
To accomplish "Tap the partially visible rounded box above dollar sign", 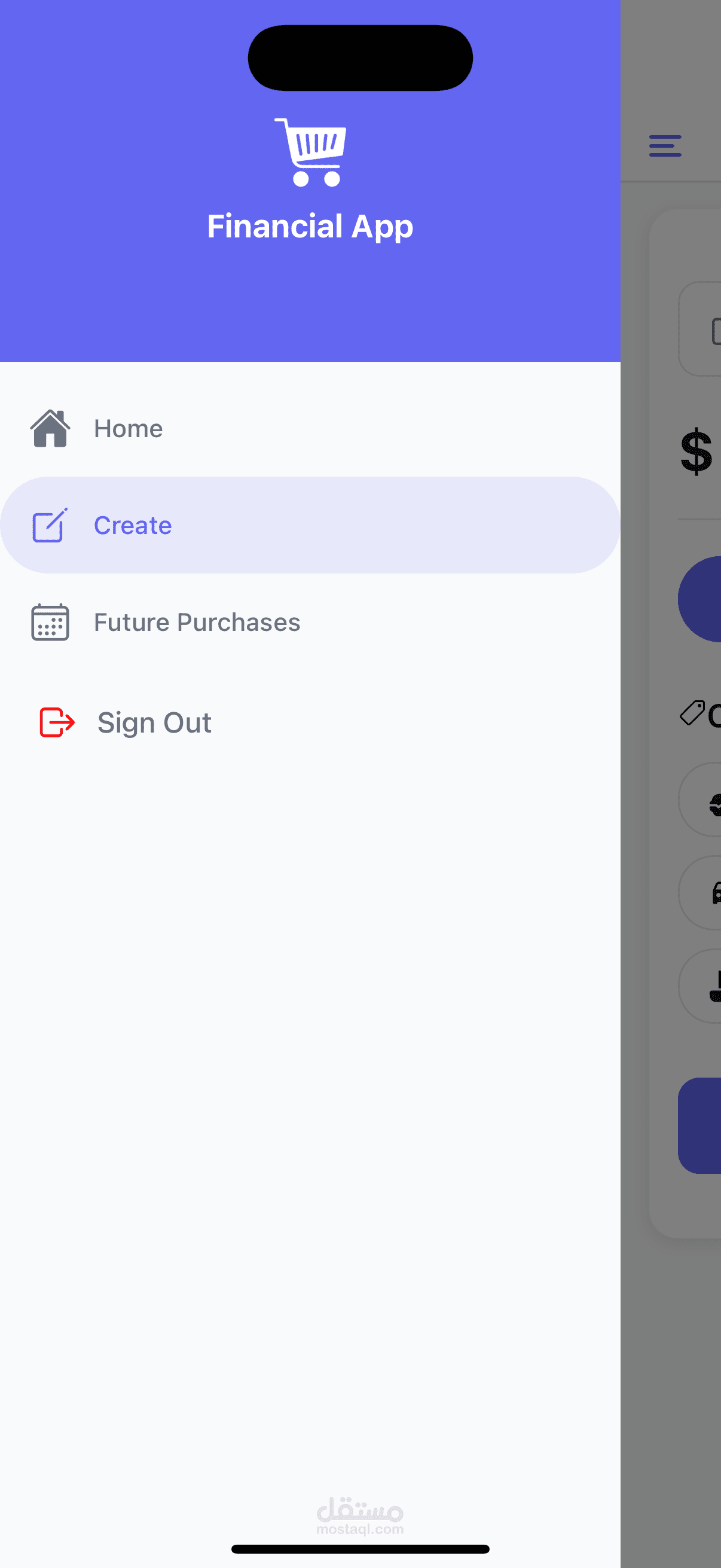I will click(x=701, y=330).
